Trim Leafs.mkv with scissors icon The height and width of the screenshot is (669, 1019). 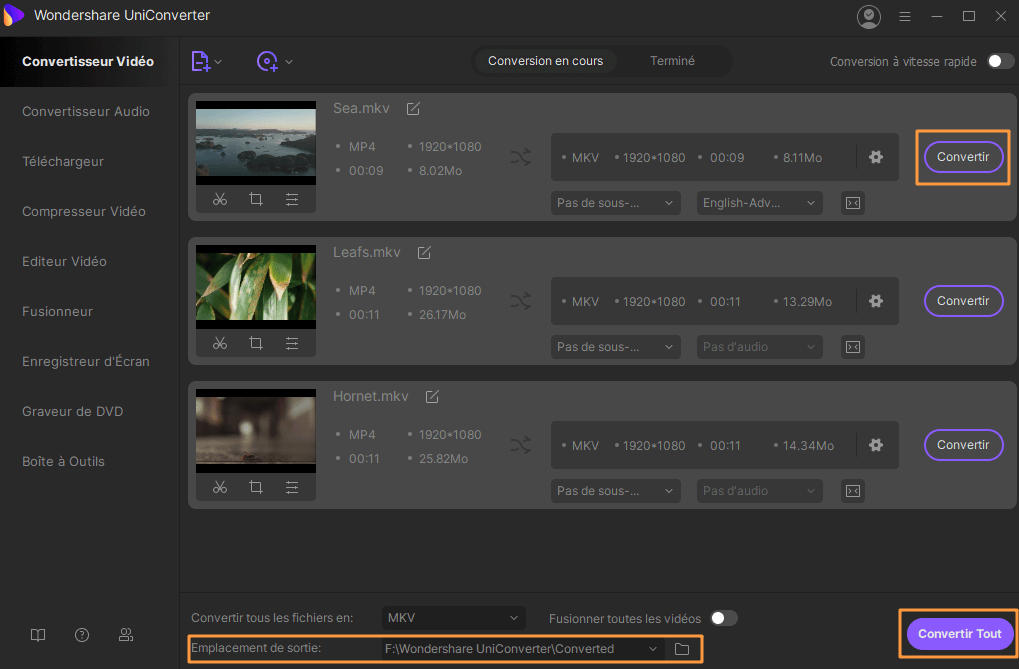[220, 343]
